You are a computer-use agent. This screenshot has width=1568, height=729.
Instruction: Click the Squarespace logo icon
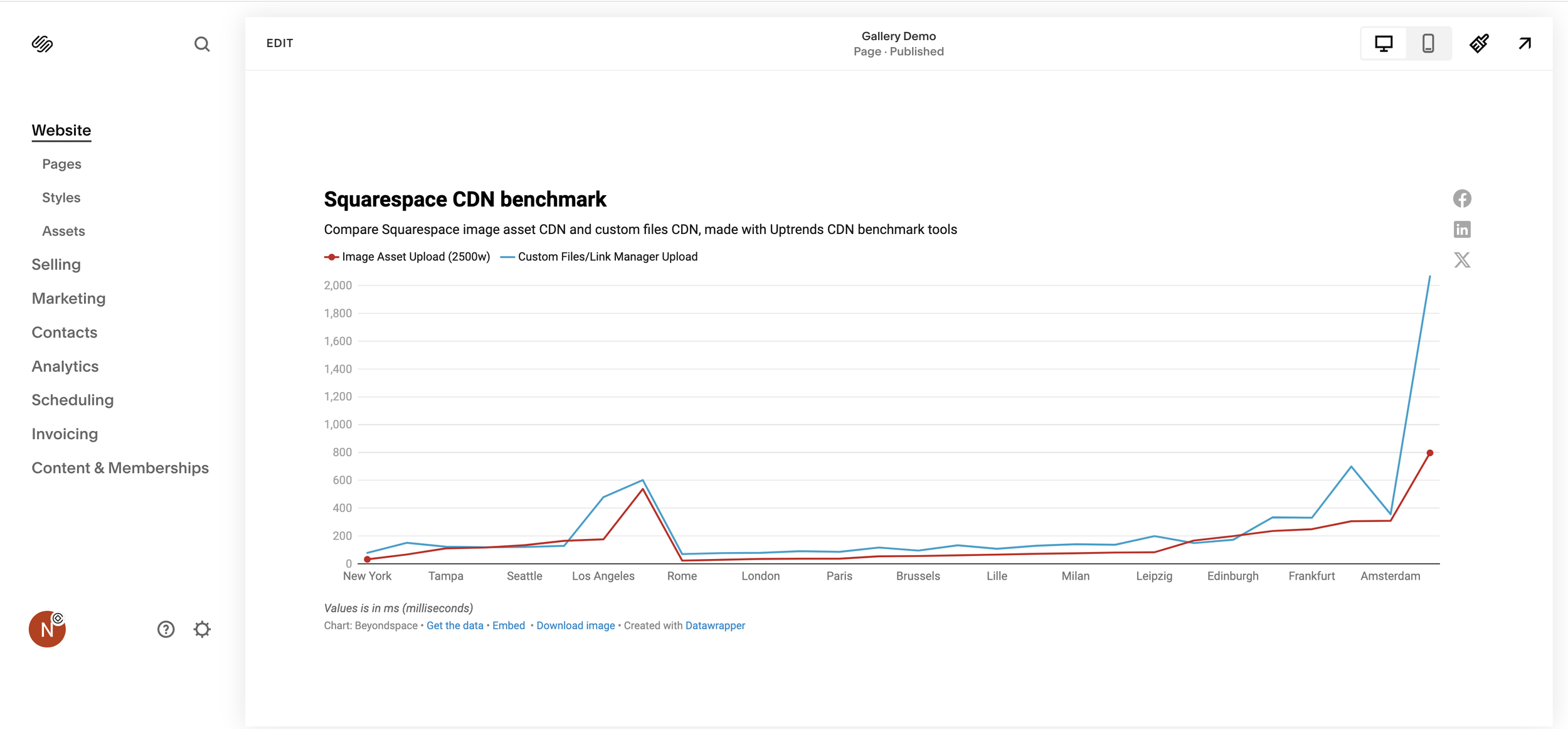pyautogui.click(x=42, y=44)
